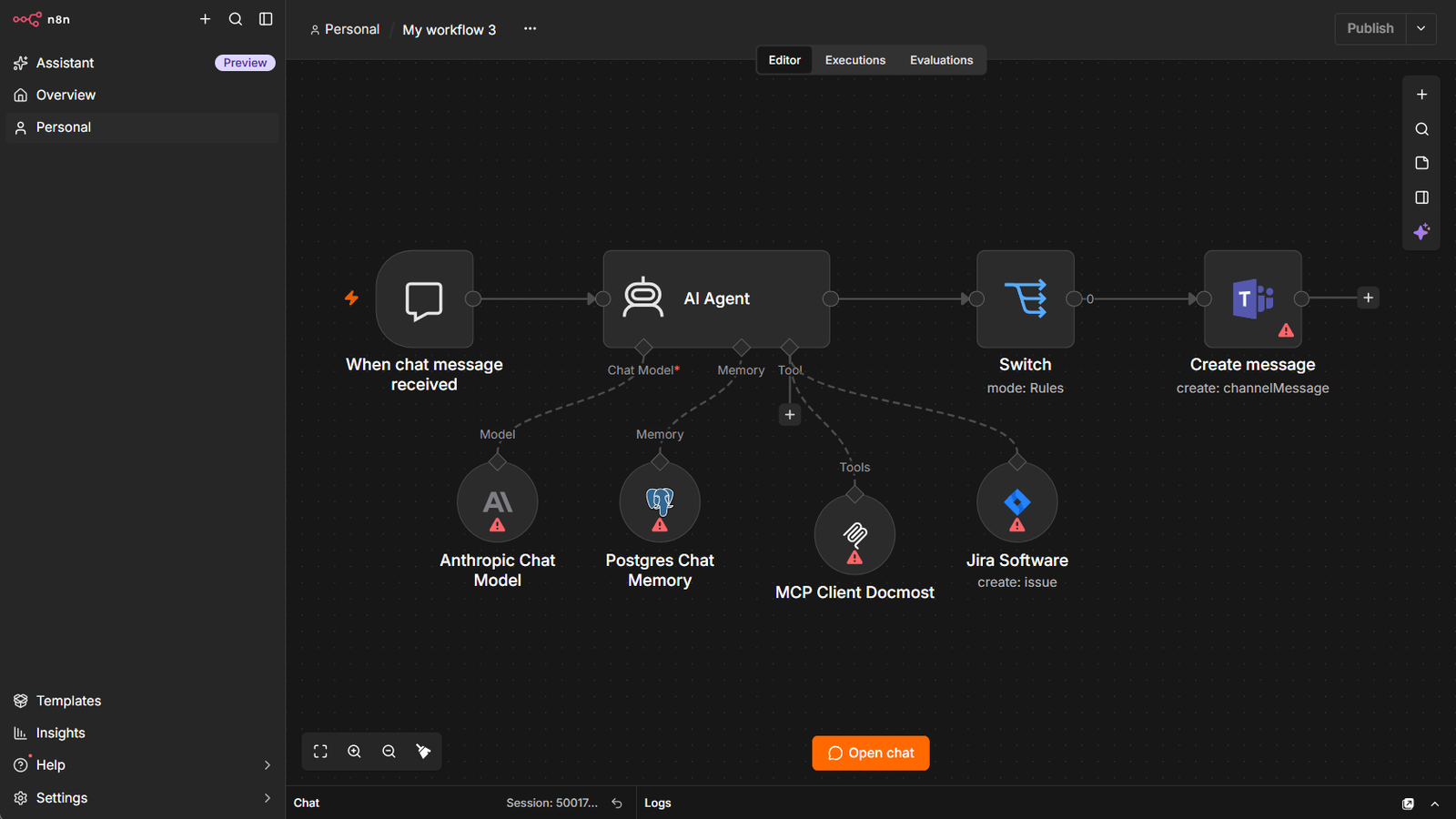This screenshot has height=819, width=1456.
Task: Open workflow options ellipsis menu
Action: 530,29
